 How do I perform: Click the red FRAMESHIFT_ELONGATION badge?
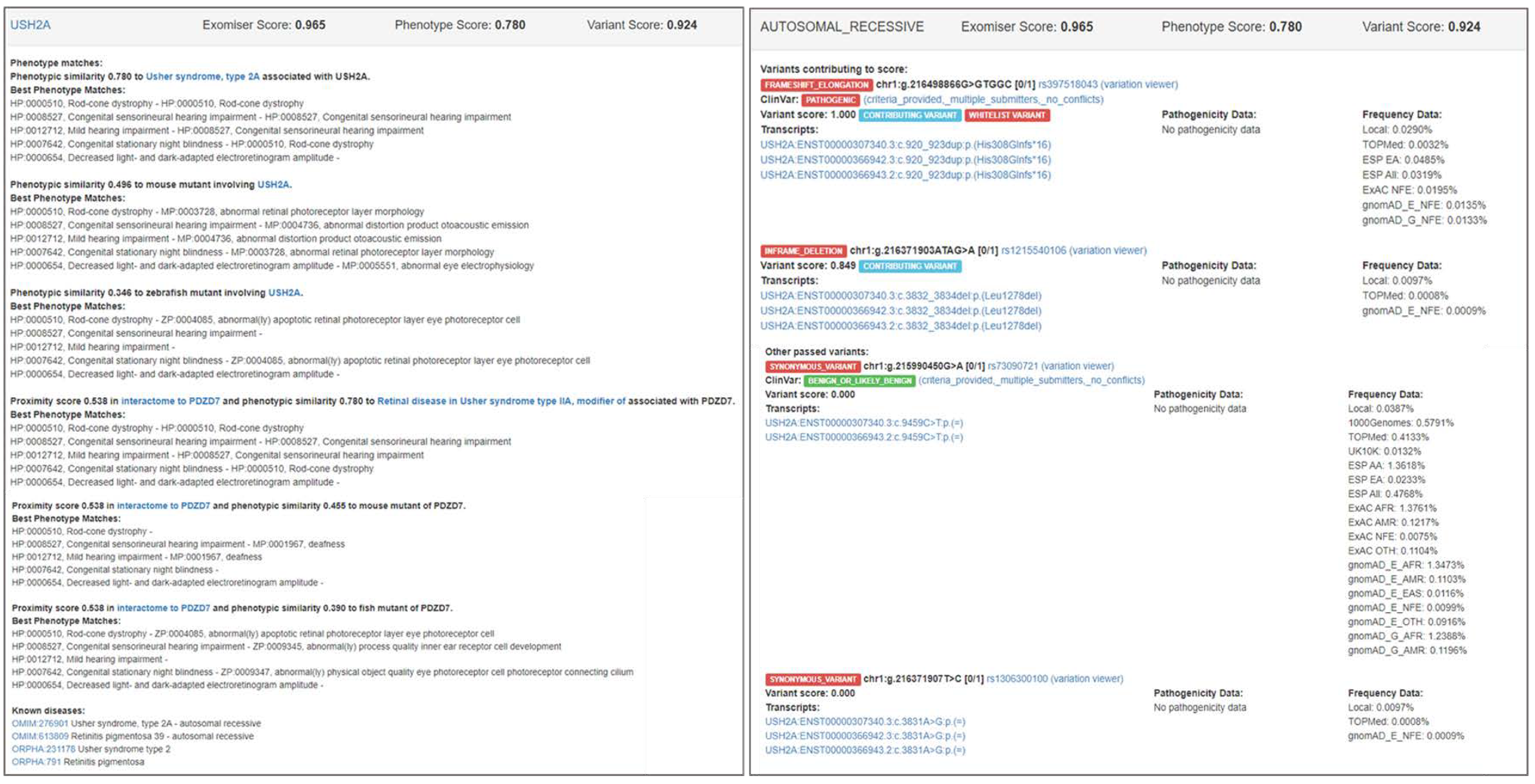point(816,84)
